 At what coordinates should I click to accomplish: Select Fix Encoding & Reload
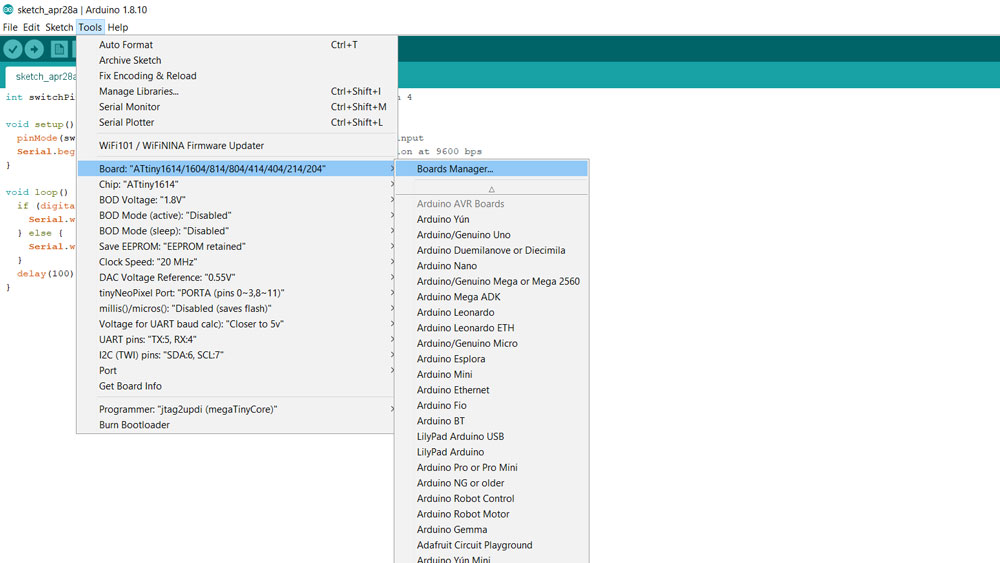(x=236, y=76)
